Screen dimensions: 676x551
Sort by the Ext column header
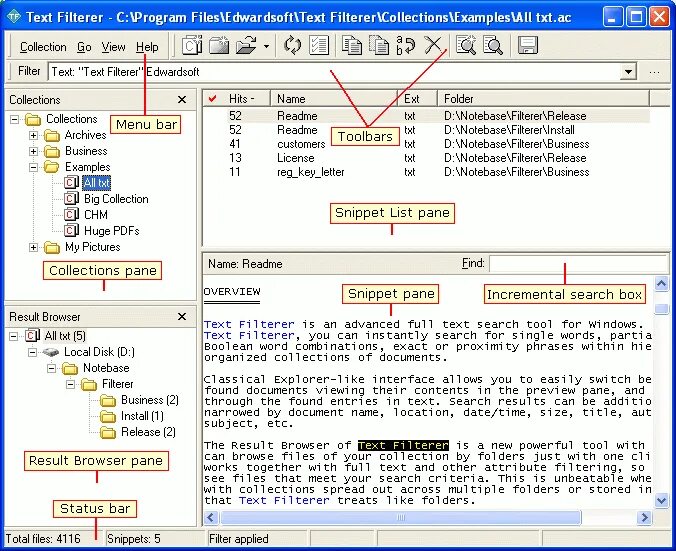417,99
